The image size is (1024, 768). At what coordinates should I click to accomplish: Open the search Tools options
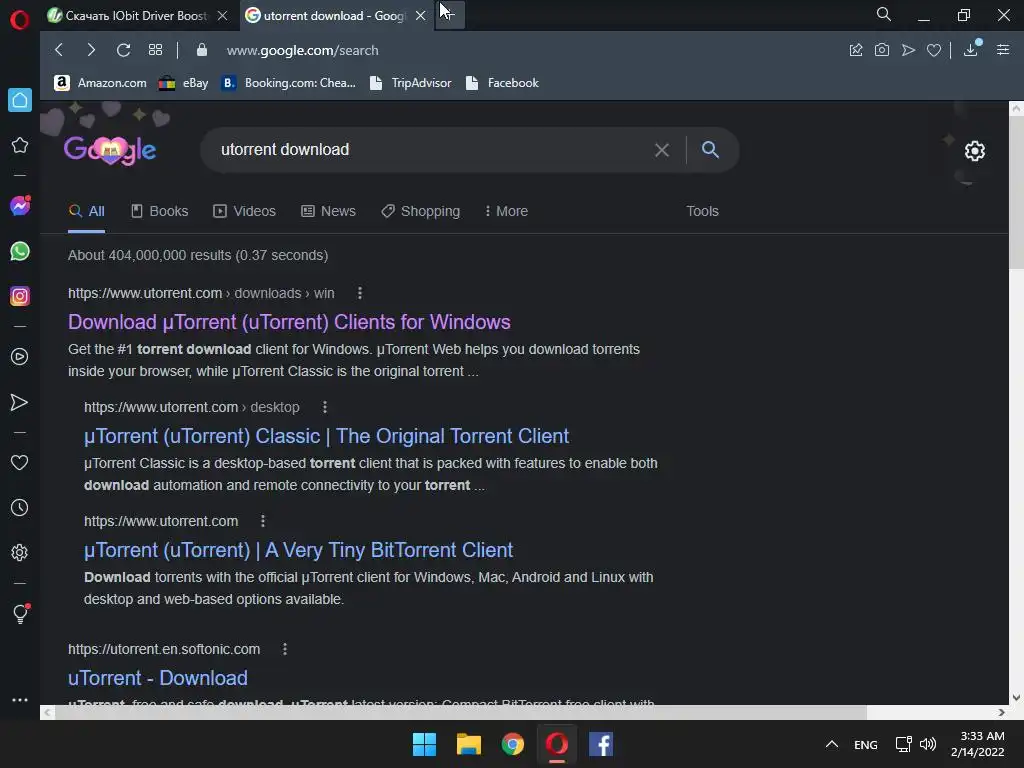point(702,211)
